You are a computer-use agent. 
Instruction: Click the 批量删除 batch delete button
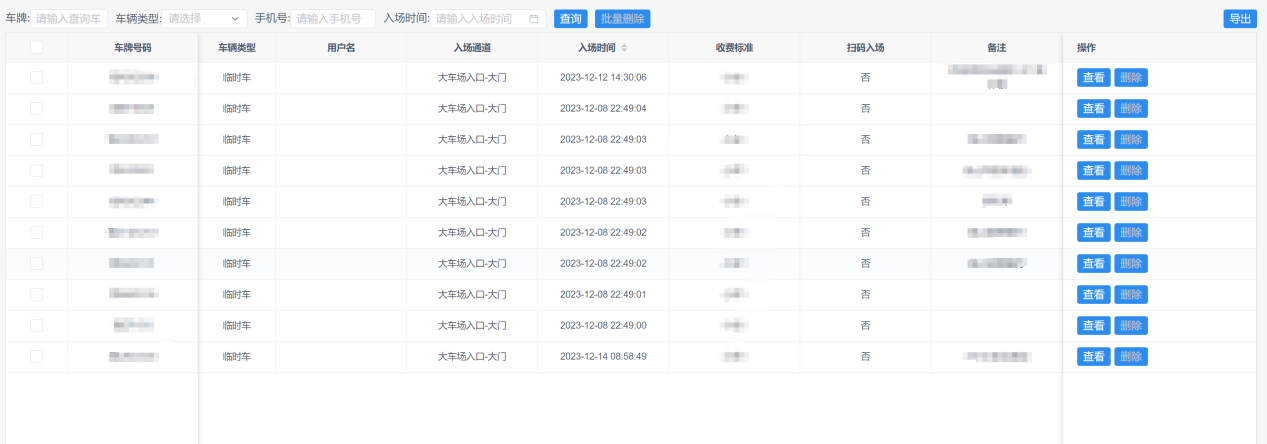(x=622, y=18)
